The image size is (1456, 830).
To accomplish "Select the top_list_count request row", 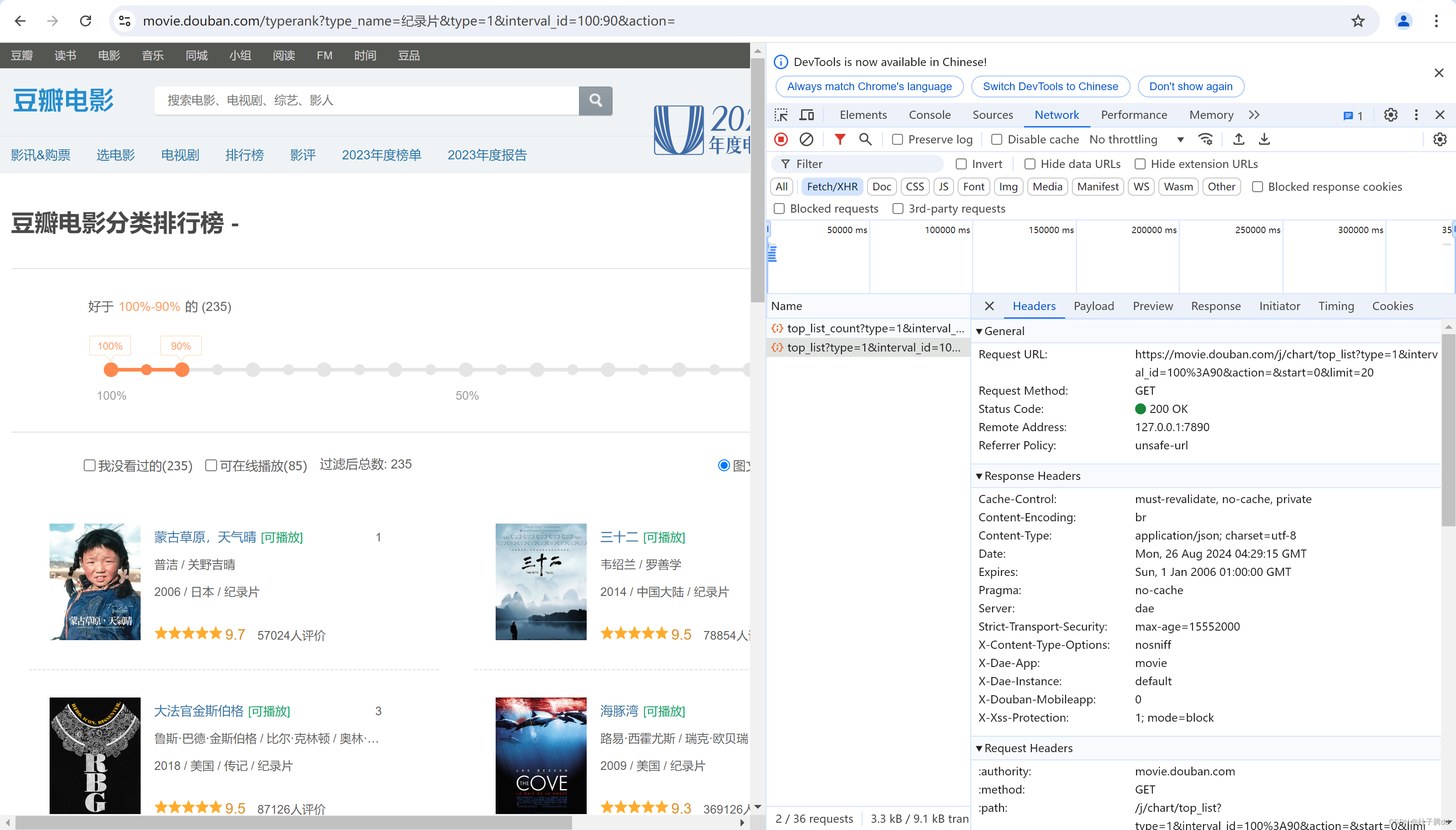I will tap(868, 328).
